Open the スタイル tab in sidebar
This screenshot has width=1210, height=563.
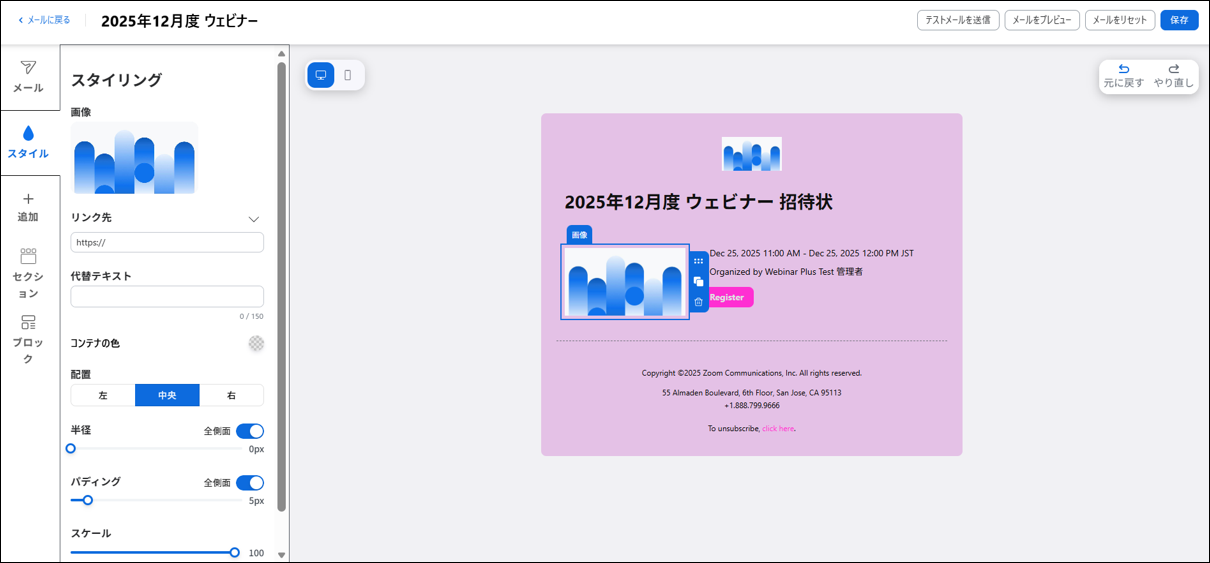[28, 142]
